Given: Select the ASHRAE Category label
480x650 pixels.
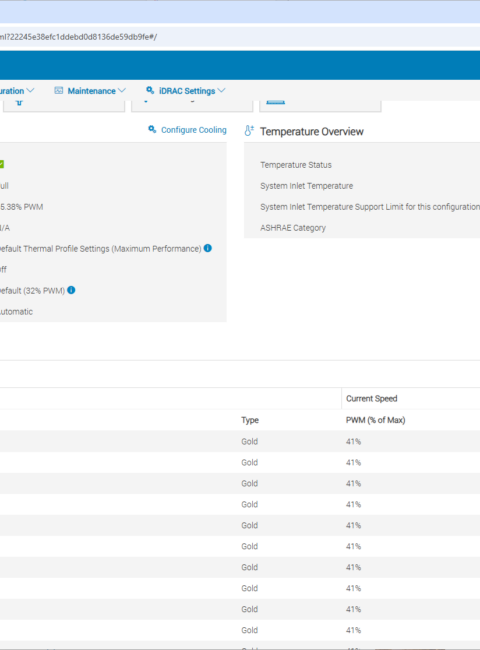Looking at the screenshot, I should tap(293, 228).
